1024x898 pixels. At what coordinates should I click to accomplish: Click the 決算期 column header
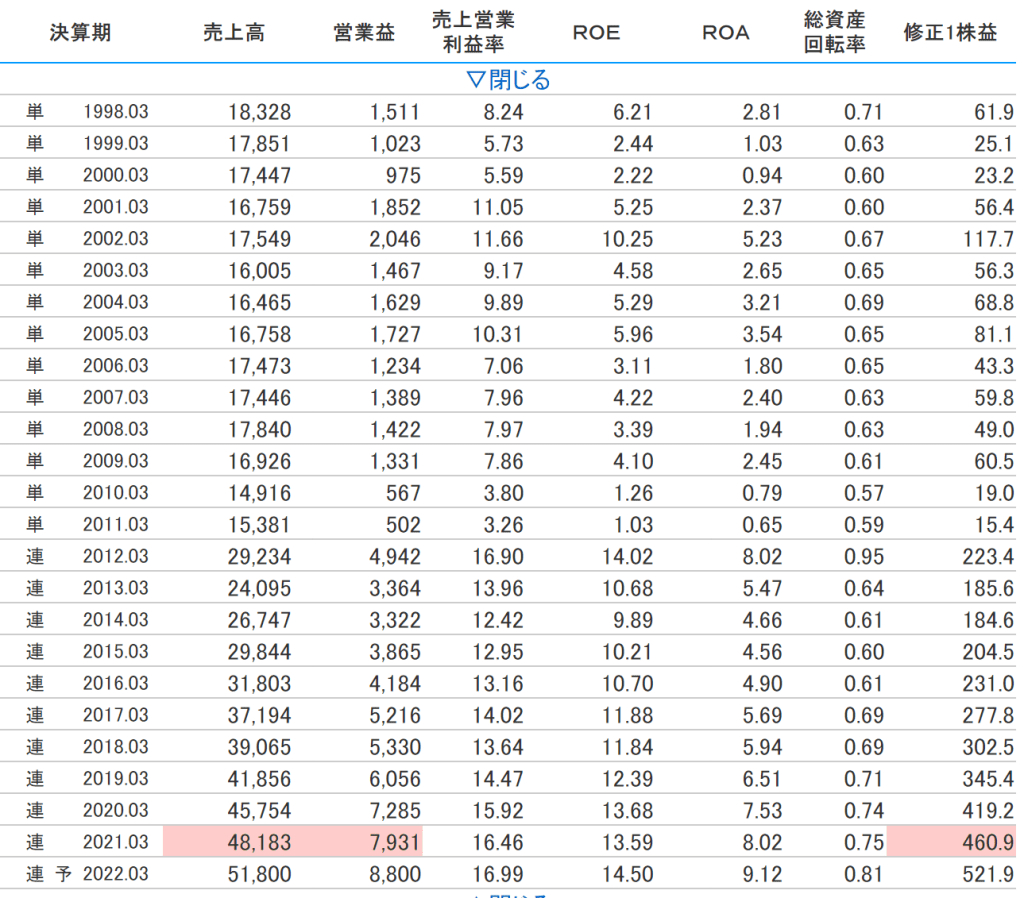pos(80,32)
